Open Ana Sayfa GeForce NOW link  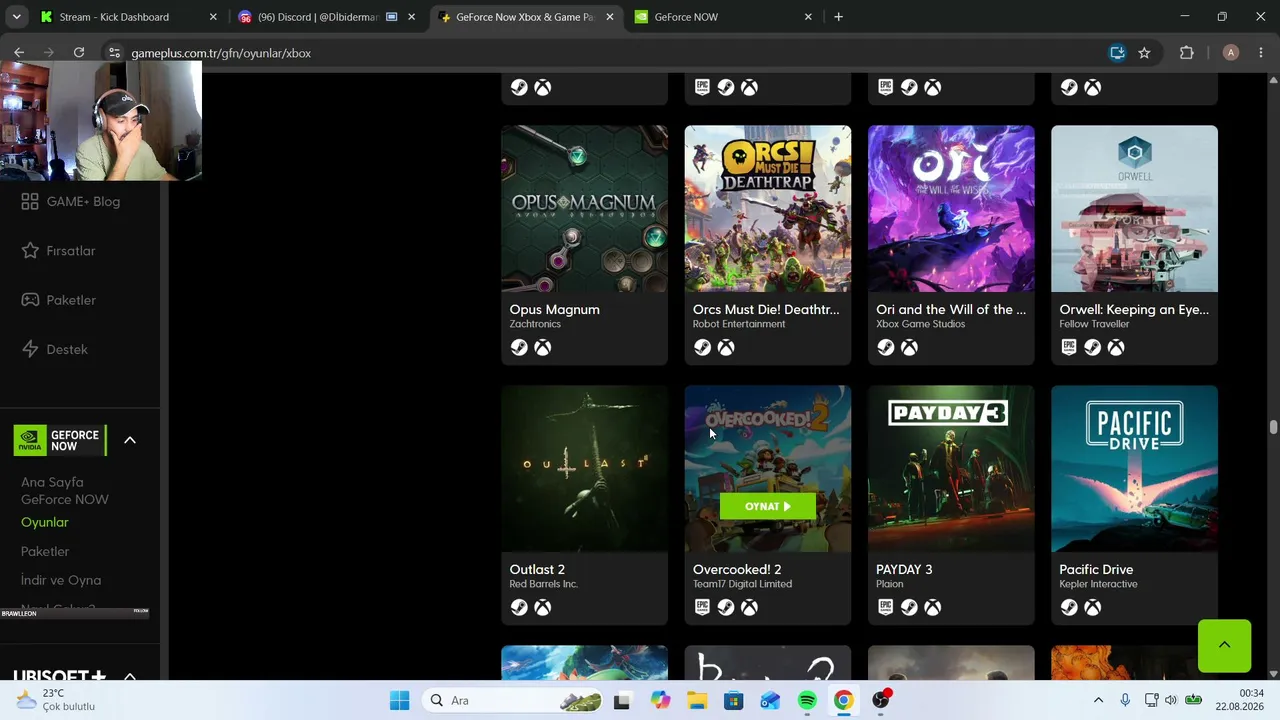(x=65, y=491)
